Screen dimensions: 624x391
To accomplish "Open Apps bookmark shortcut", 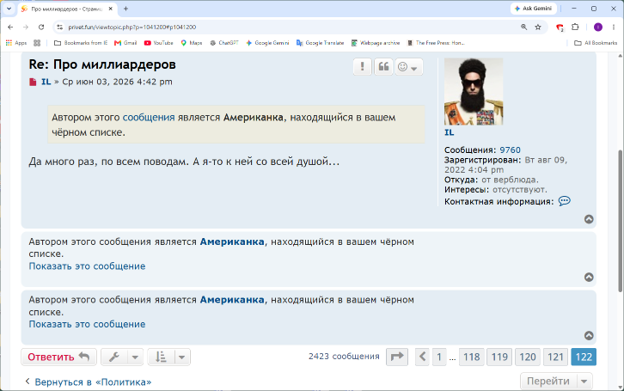I will click(16, 43).
